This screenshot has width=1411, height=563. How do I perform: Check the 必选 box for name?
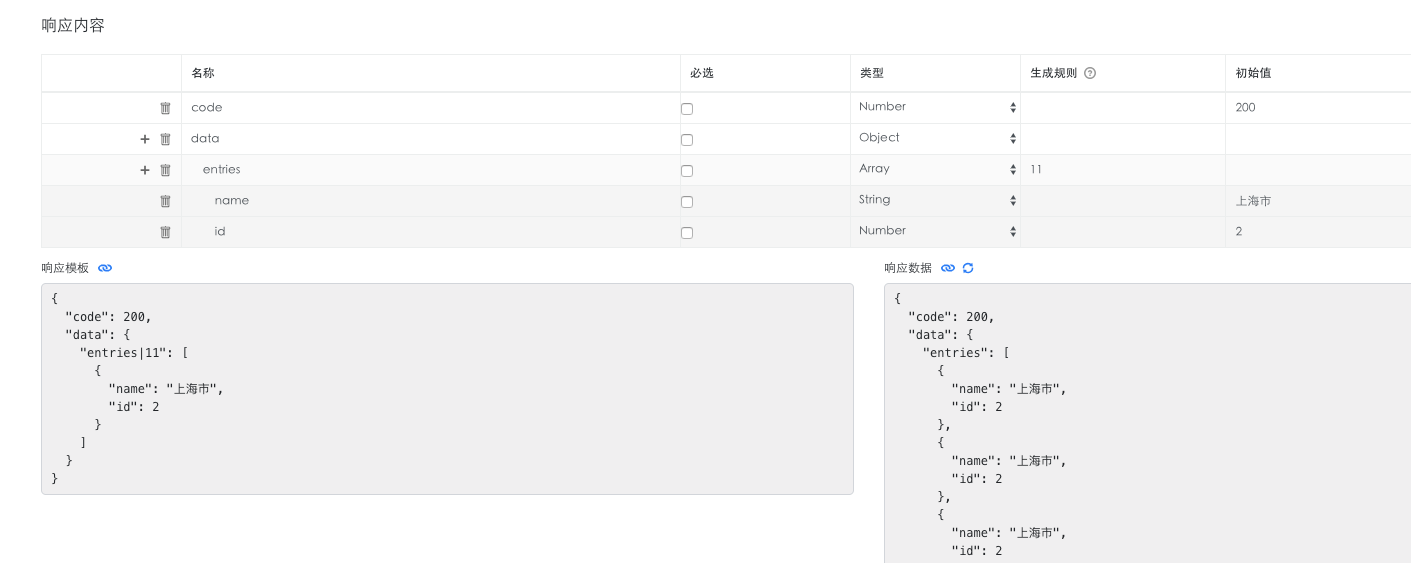(687, 202)
